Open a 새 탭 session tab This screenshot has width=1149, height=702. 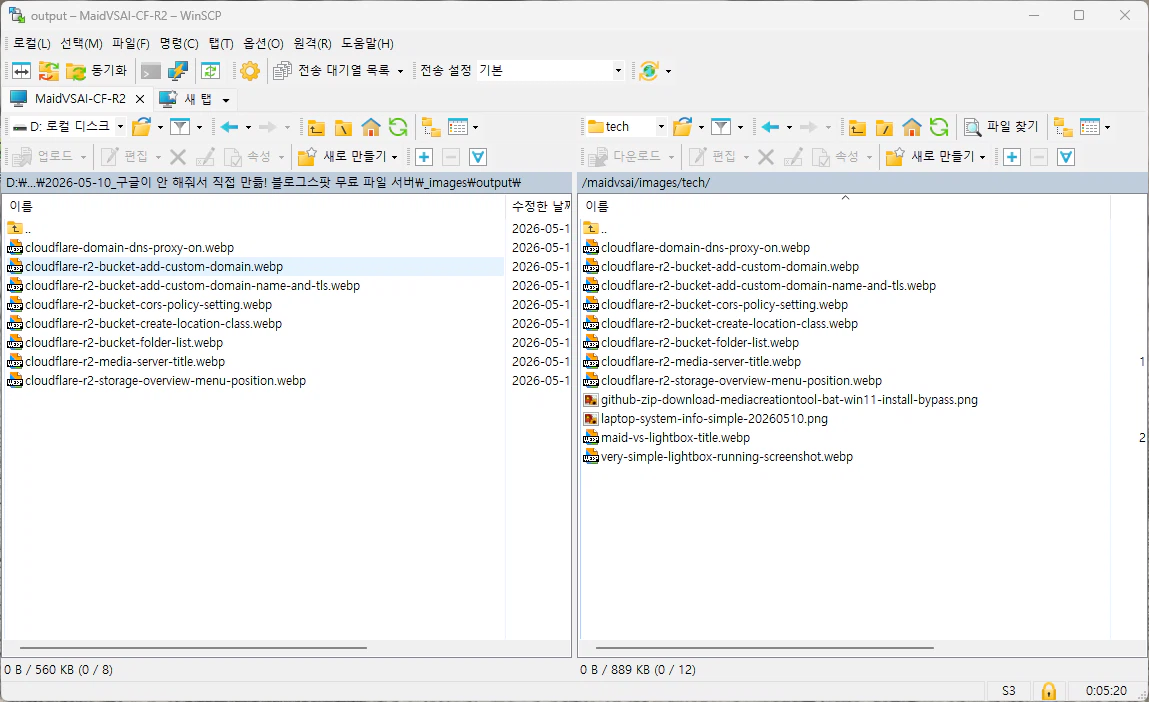[x=186, y=99]
